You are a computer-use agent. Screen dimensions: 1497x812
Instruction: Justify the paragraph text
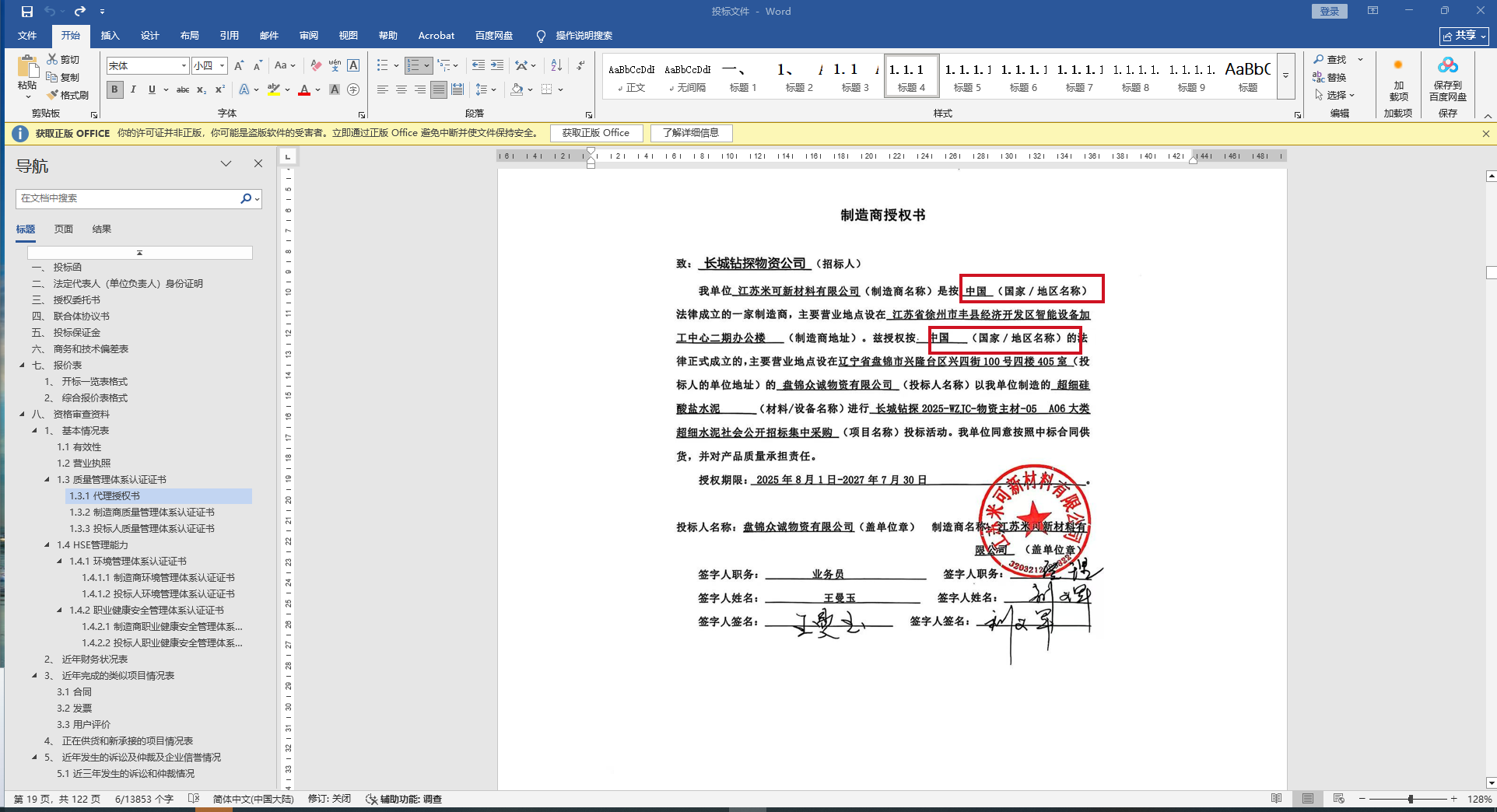click(439, 90)
